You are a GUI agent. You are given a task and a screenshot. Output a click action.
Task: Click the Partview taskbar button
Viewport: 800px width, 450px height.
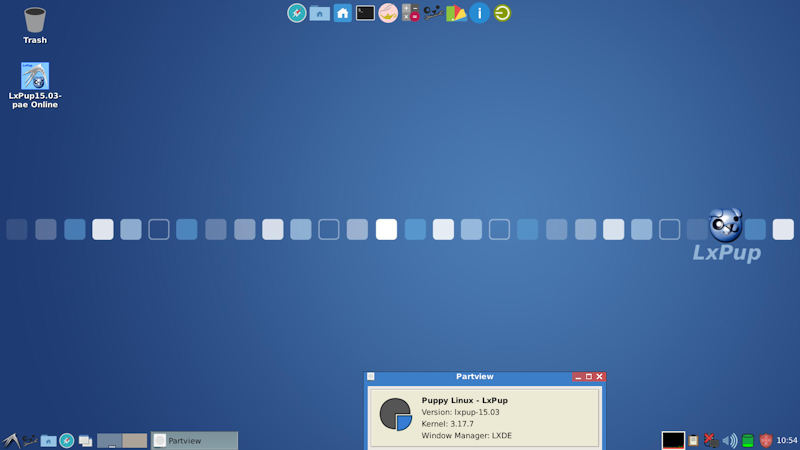[x=194, y=441]
